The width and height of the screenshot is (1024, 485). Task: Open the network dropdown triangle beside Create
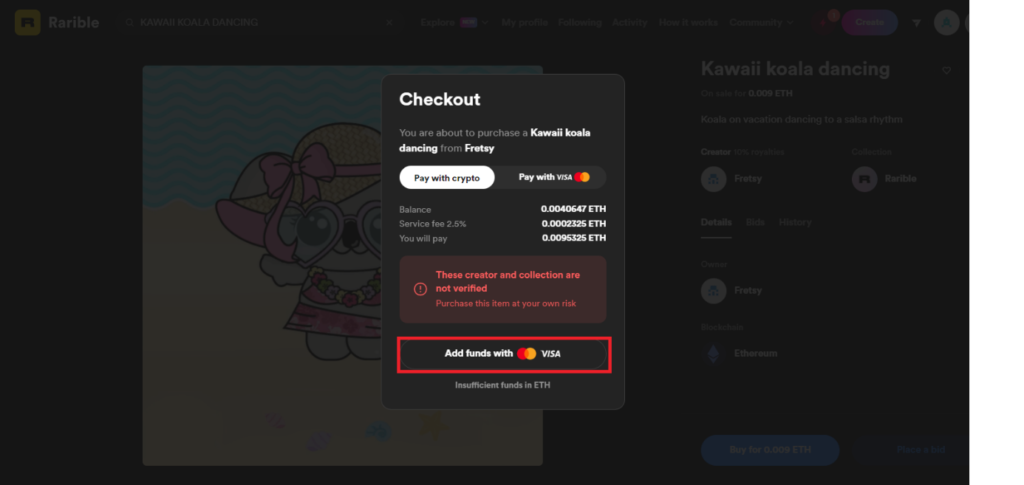click(916, 23)
